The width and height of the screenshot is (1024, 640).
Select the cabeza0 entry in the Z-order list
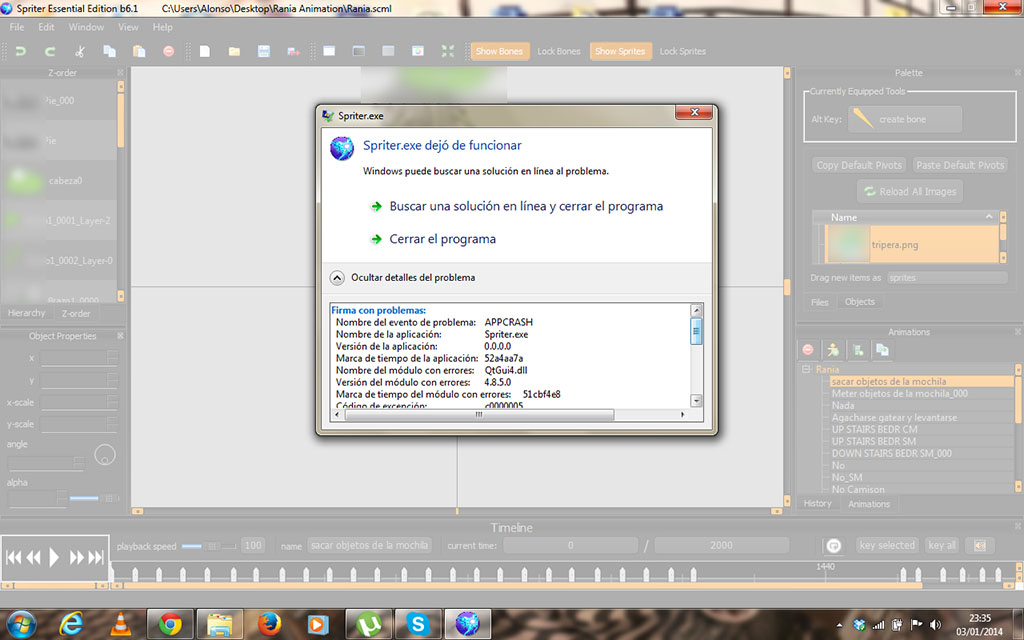(59, 180)
